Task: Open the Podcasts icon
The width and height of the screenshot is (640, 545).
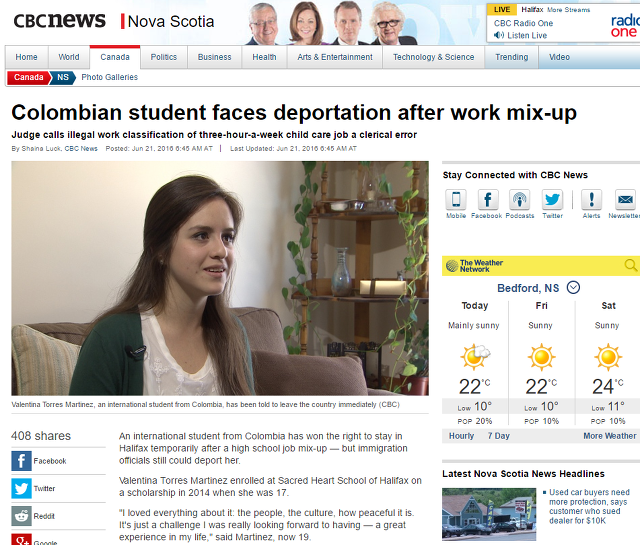Action: (520, 200)
